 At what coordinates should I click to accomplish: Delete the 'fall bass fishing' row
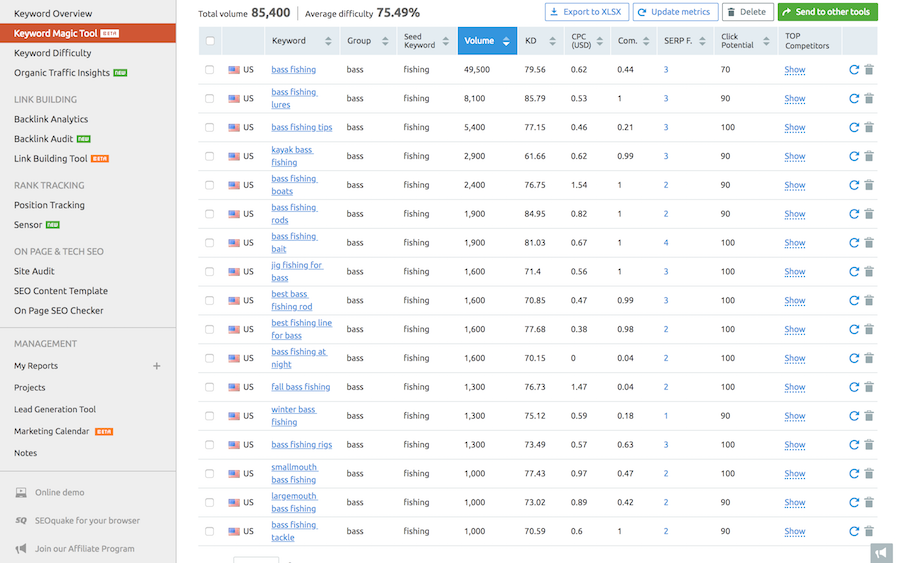coord(869,387)
